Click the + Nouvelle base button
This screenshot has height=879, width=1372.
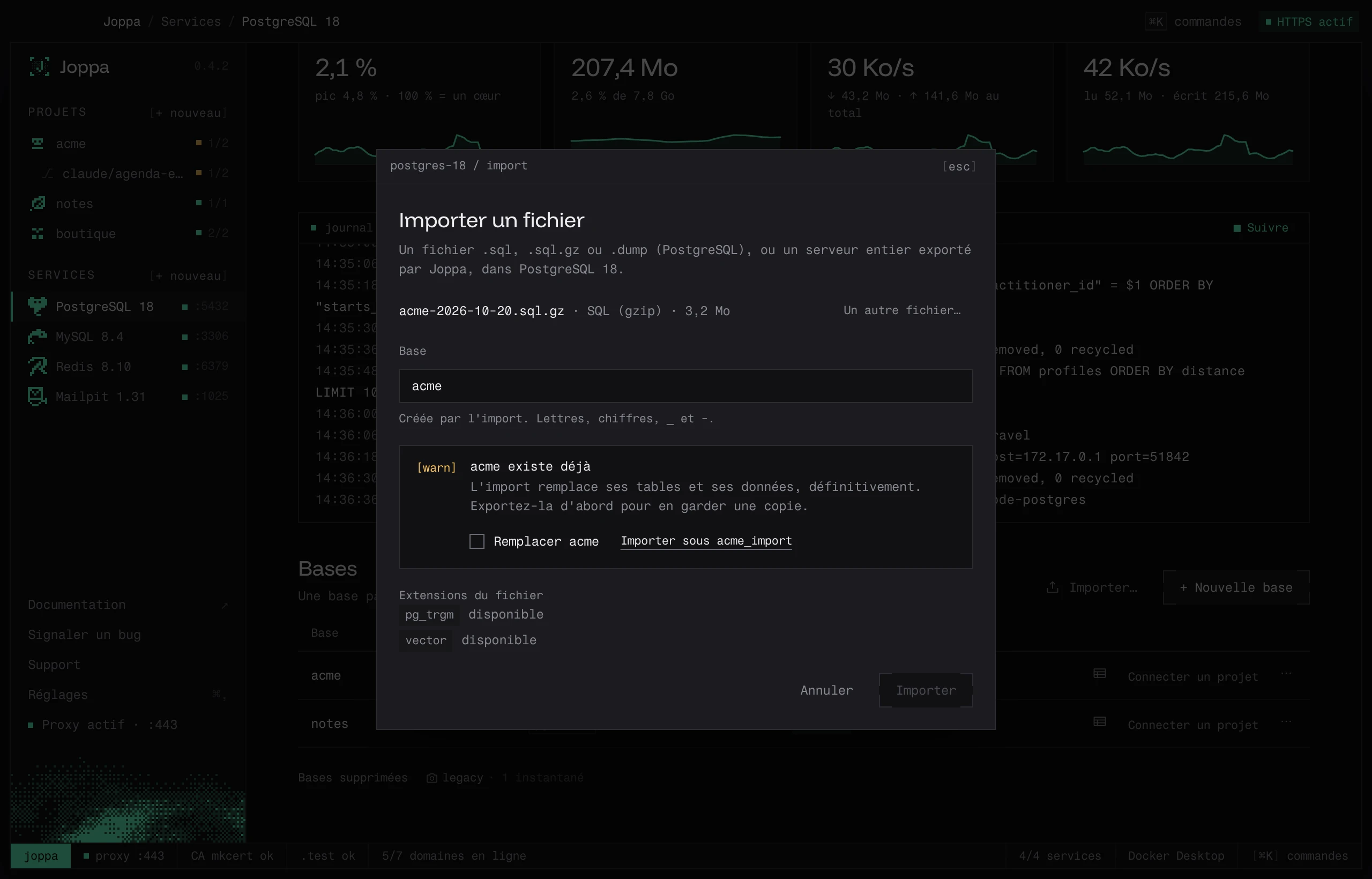[x=1235, y=587]
